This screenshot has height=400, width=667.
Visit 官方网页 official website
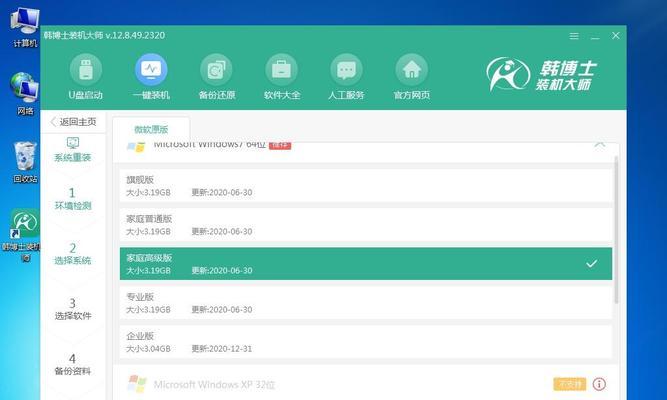coord(411,77)
